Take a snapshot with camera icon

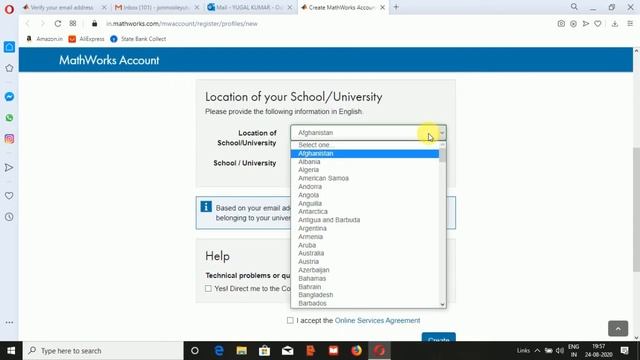[561, 24]
